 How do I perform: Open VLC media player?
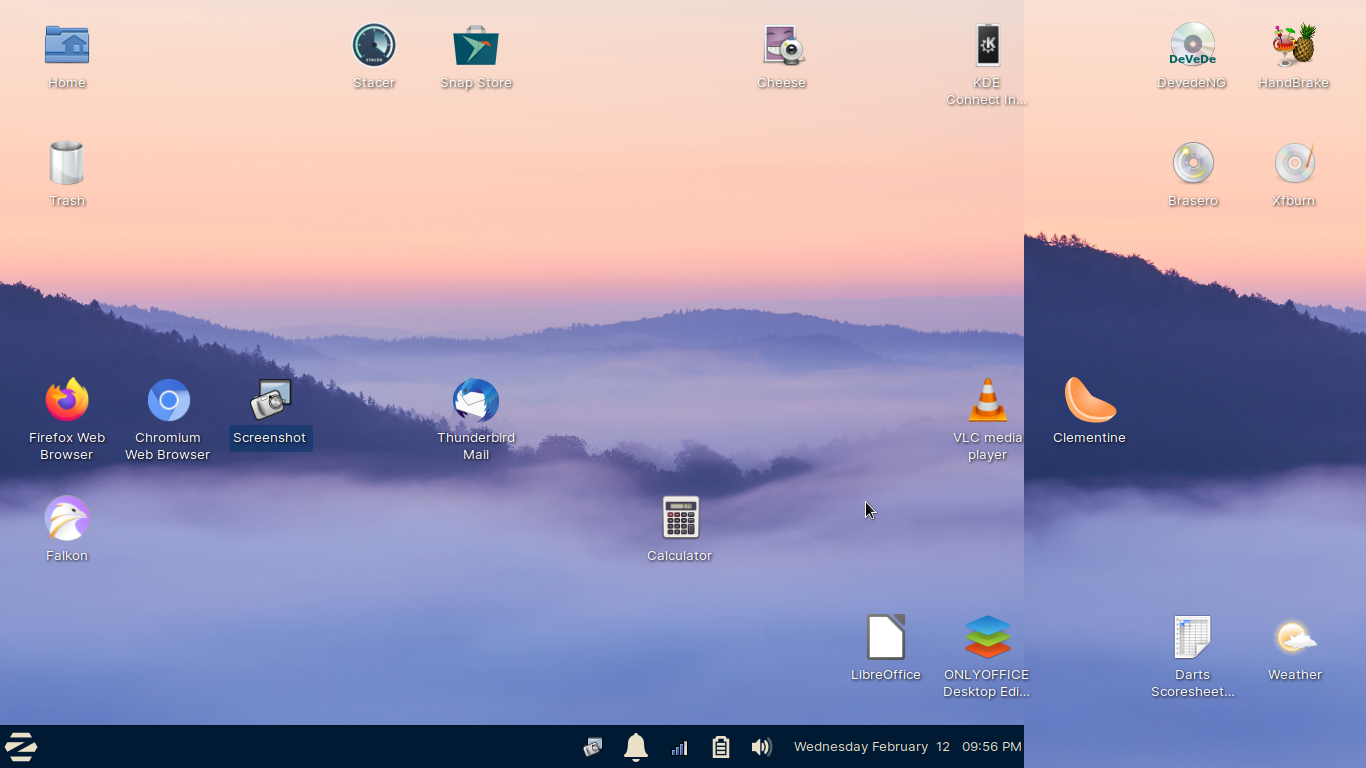(x=987, y=401)
